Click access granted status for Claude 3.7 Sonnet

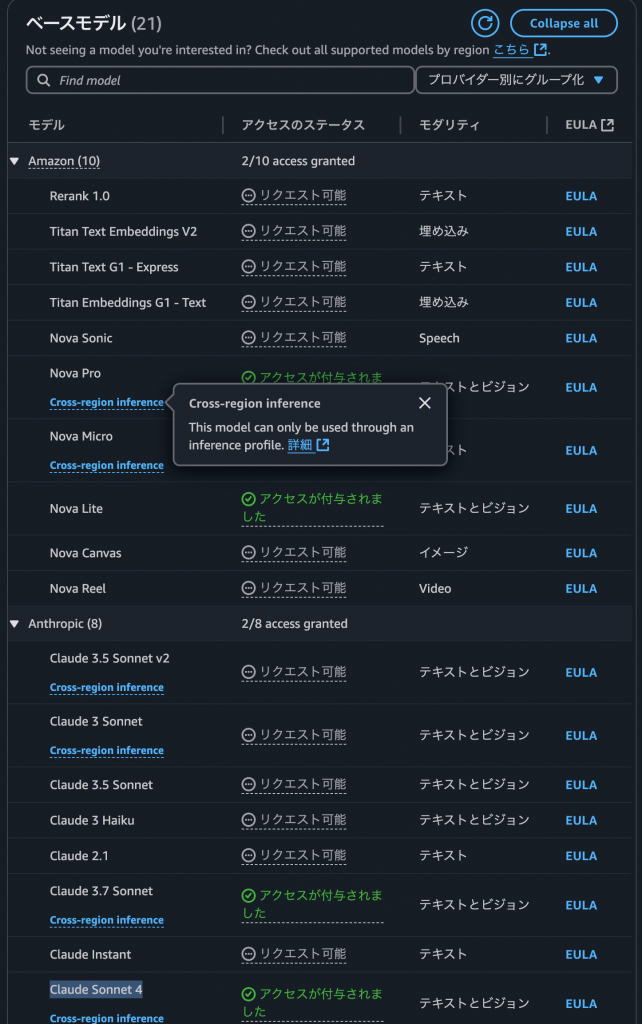click(x=312, y=904)
